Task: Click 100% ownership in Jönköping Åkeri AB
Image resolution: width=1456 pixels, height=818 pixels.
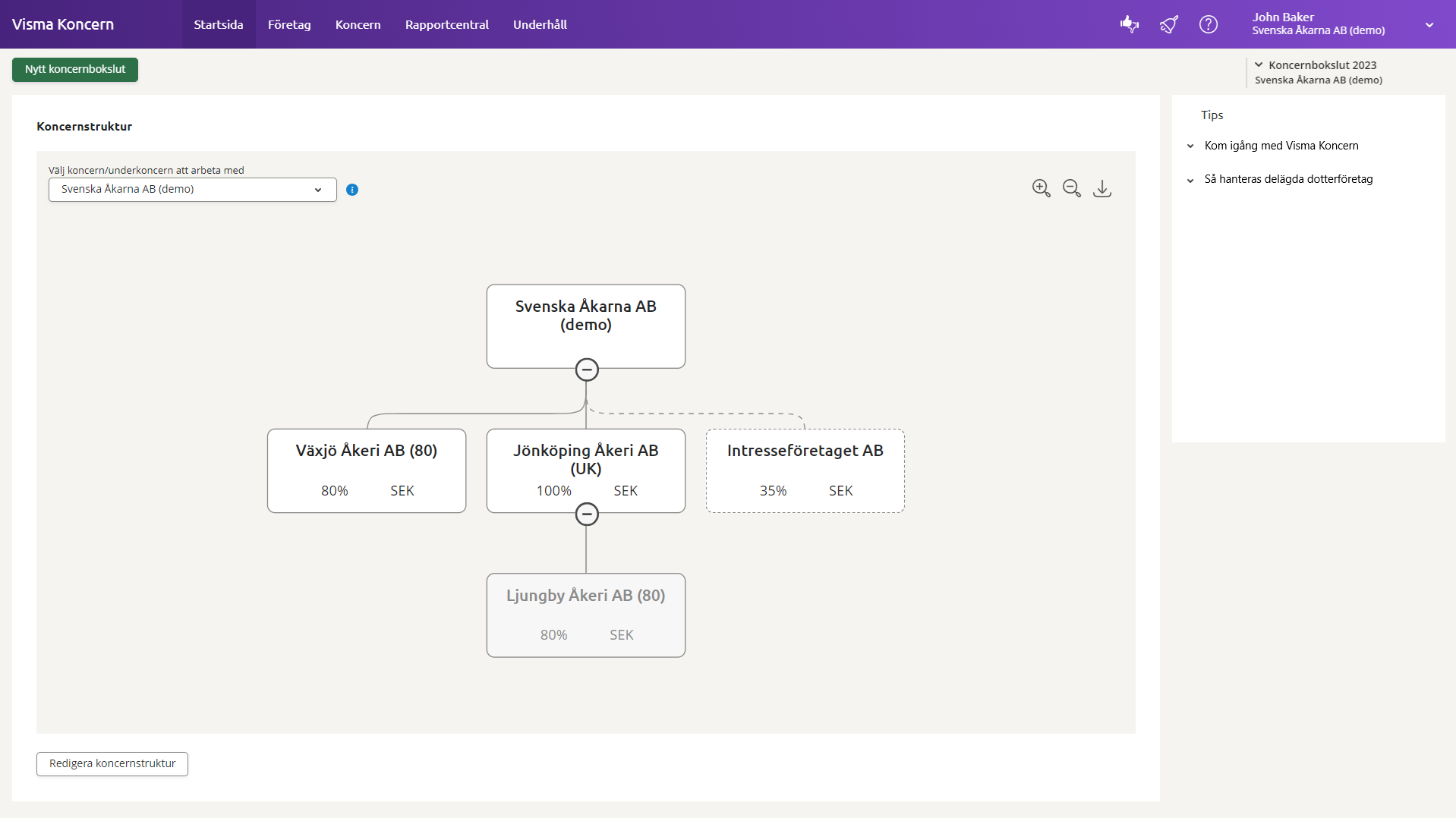Action: 554,491
